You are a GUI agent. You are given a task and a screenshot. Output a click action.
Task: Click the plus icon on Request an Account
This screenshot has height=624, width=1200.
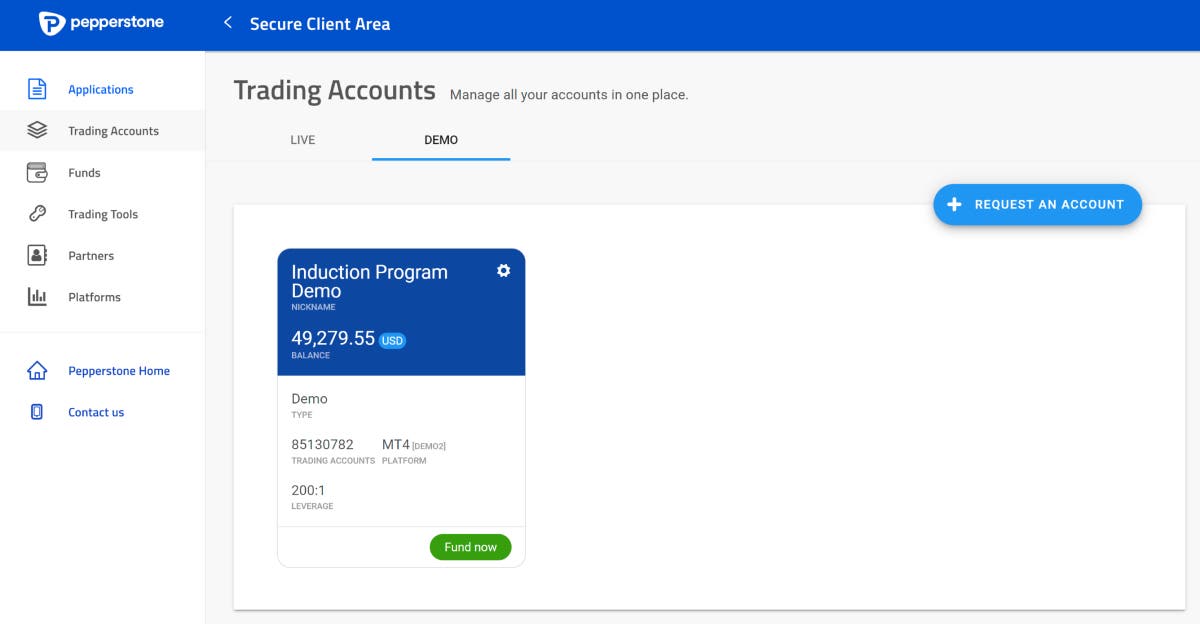click(x=953, y=204)
